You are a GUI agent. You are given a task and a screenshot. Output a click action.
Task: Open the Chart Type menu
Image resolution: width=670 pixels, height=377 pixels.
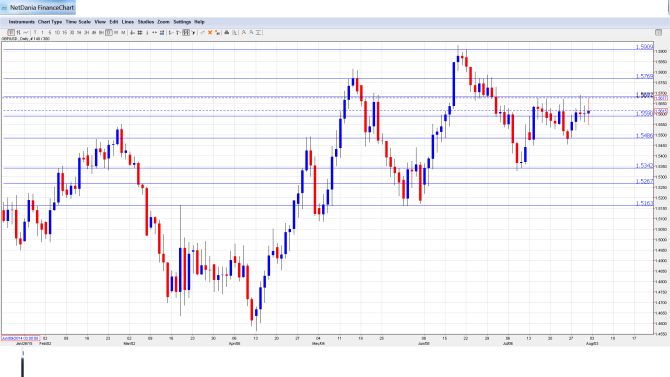coord(50,22)
